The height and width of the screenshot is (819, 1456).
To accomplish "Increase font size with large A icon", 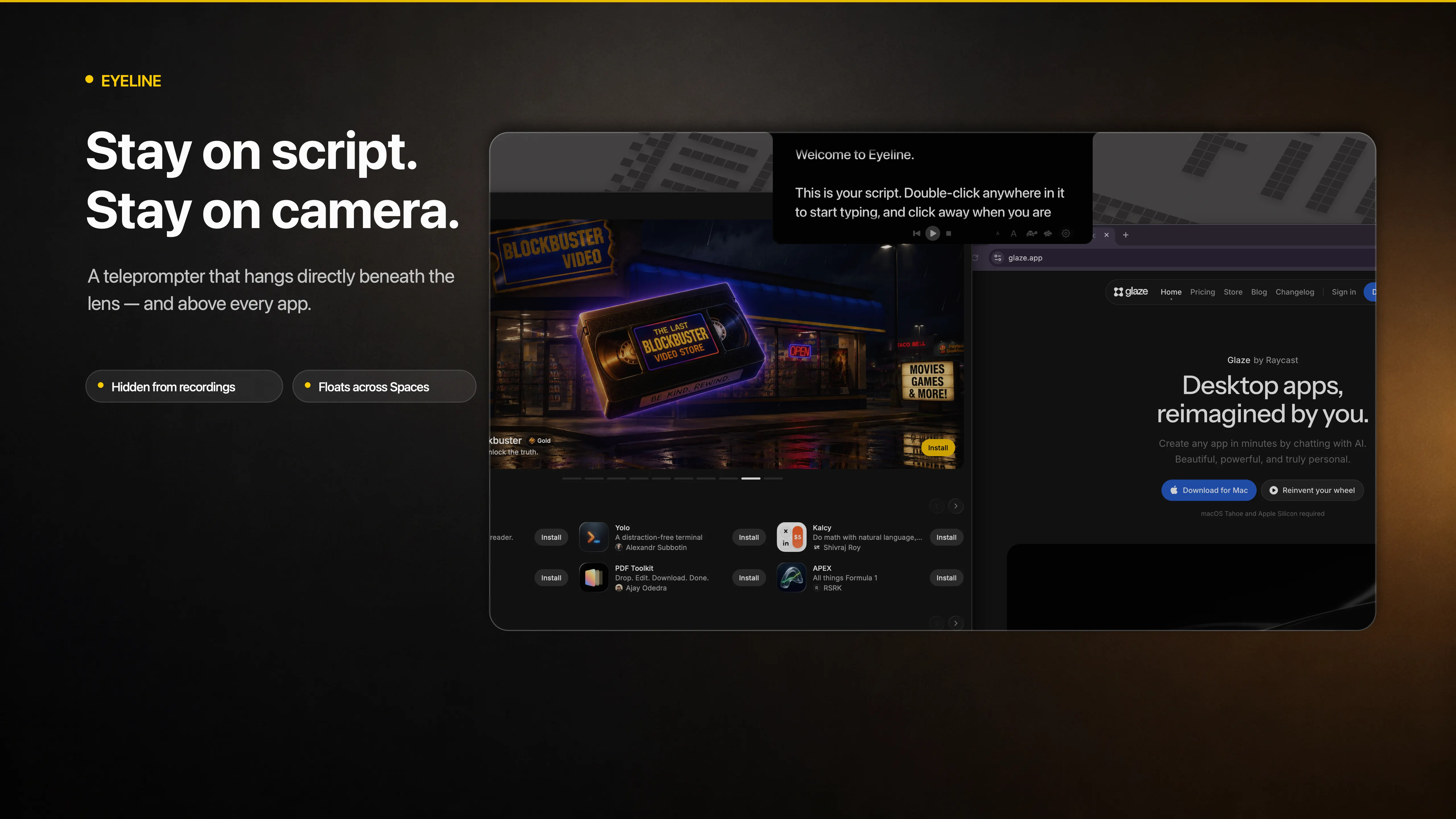I will tap(1014, 233).
